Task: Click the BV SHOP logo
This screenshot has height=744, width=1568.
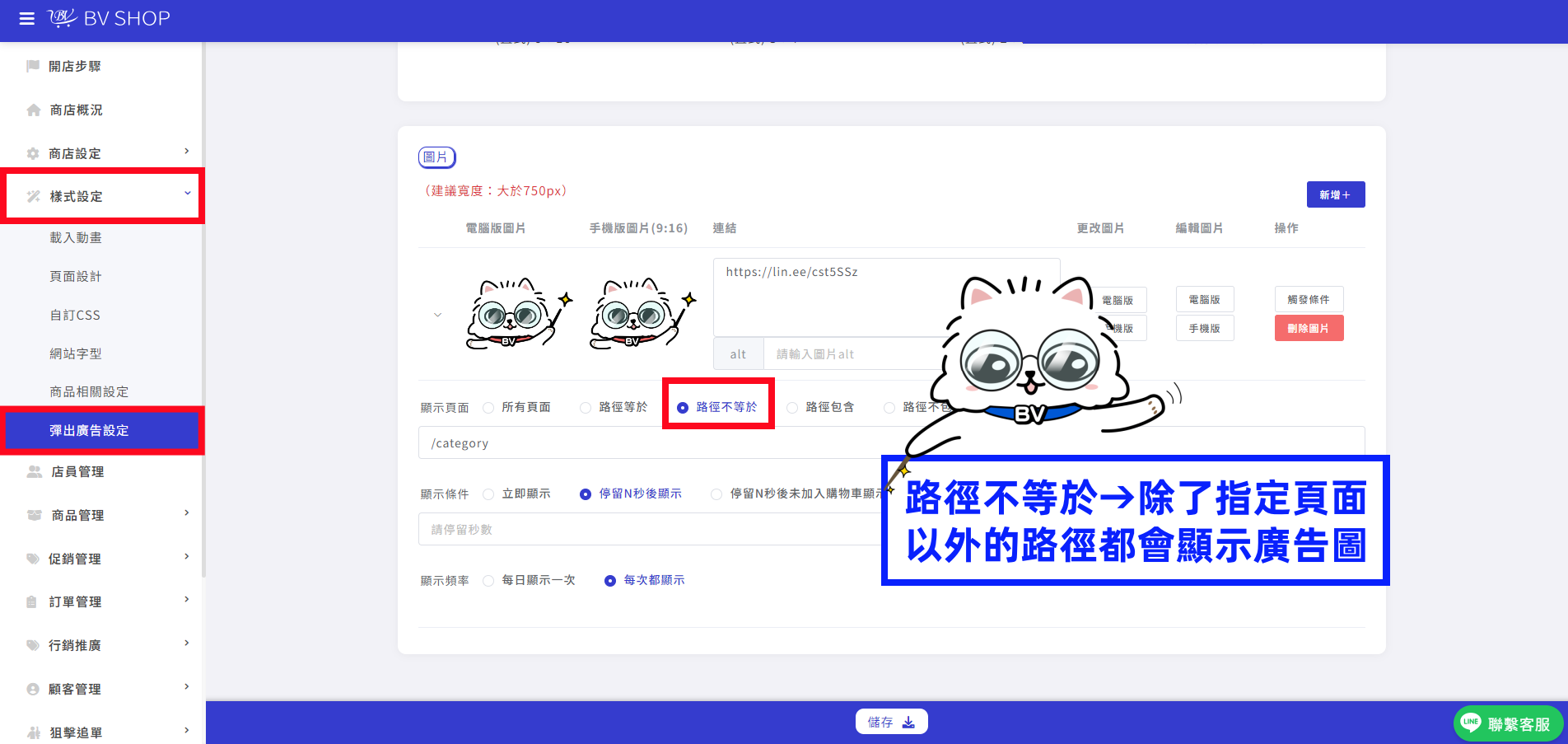Action: point(109,18)
